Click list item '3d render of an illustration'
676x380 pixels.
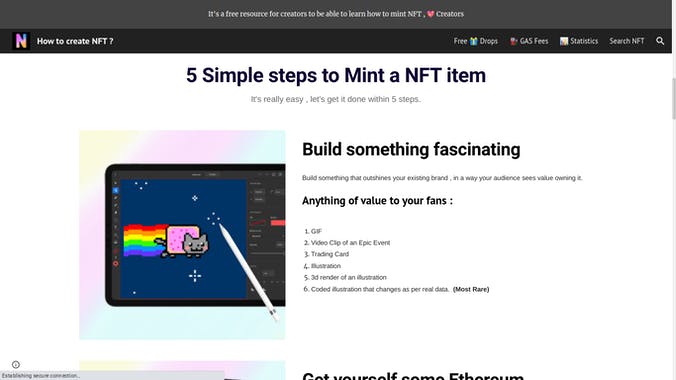point(349,277)
